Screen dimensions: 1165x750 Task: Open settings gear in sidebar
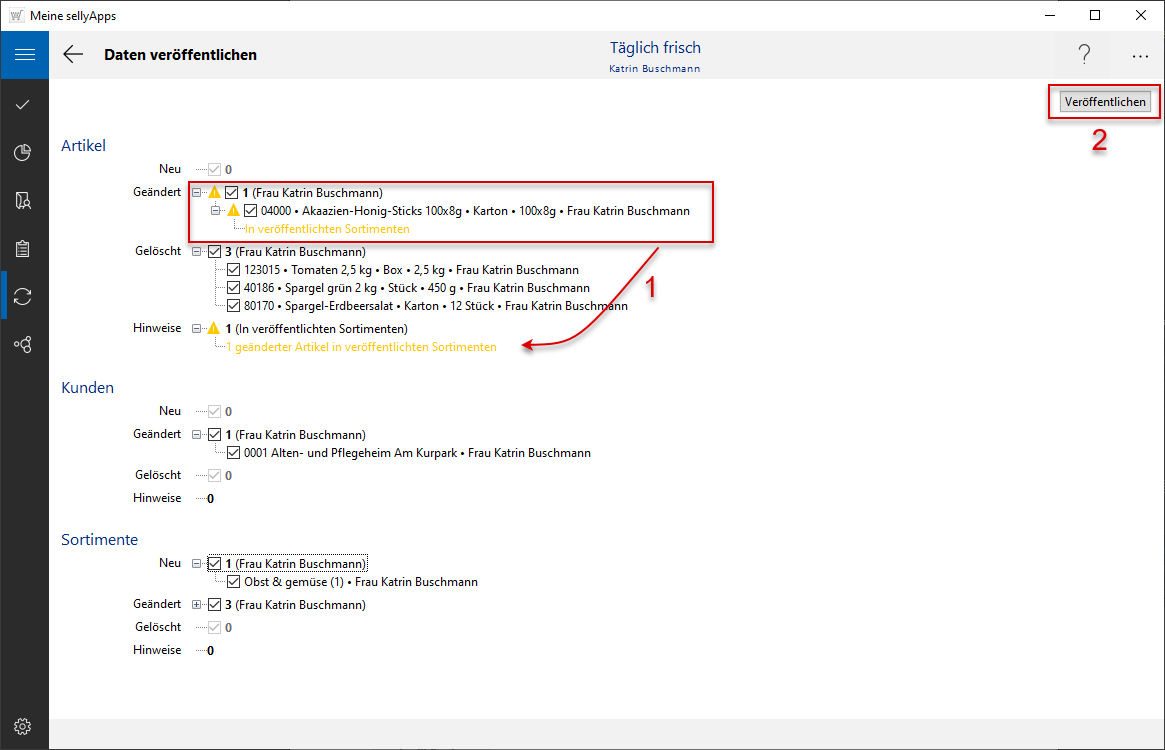pyautogui.click(x=24, y=726)
